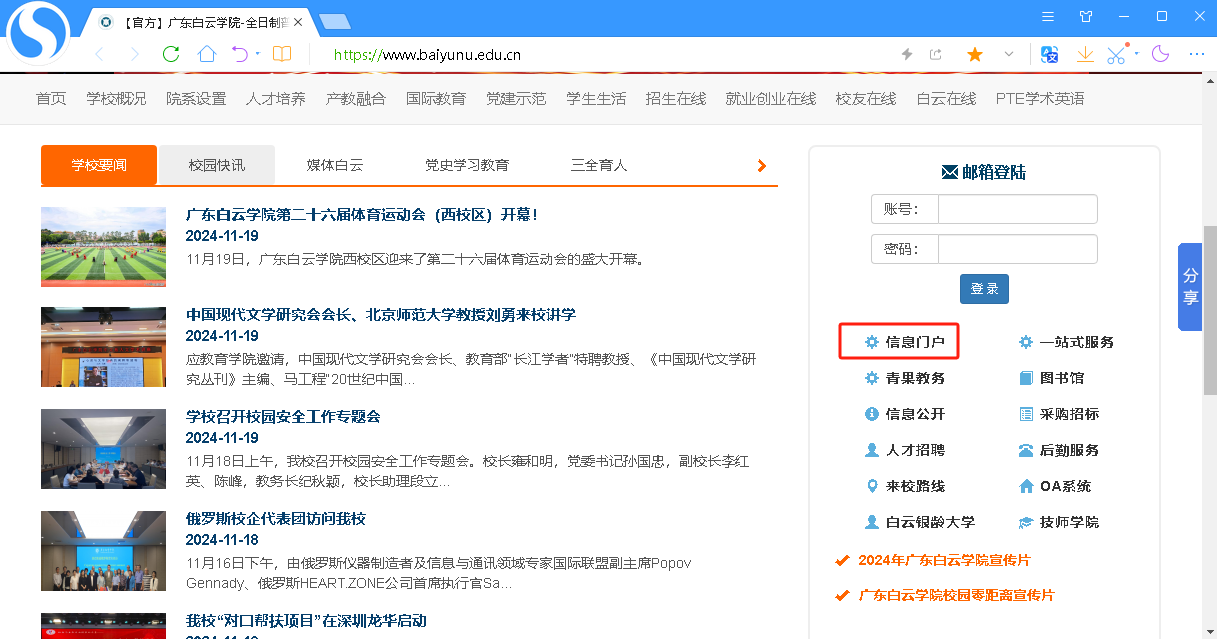
Task: Click the page's vertical scrollbar thumb
Action: (x=1209, y=310)
